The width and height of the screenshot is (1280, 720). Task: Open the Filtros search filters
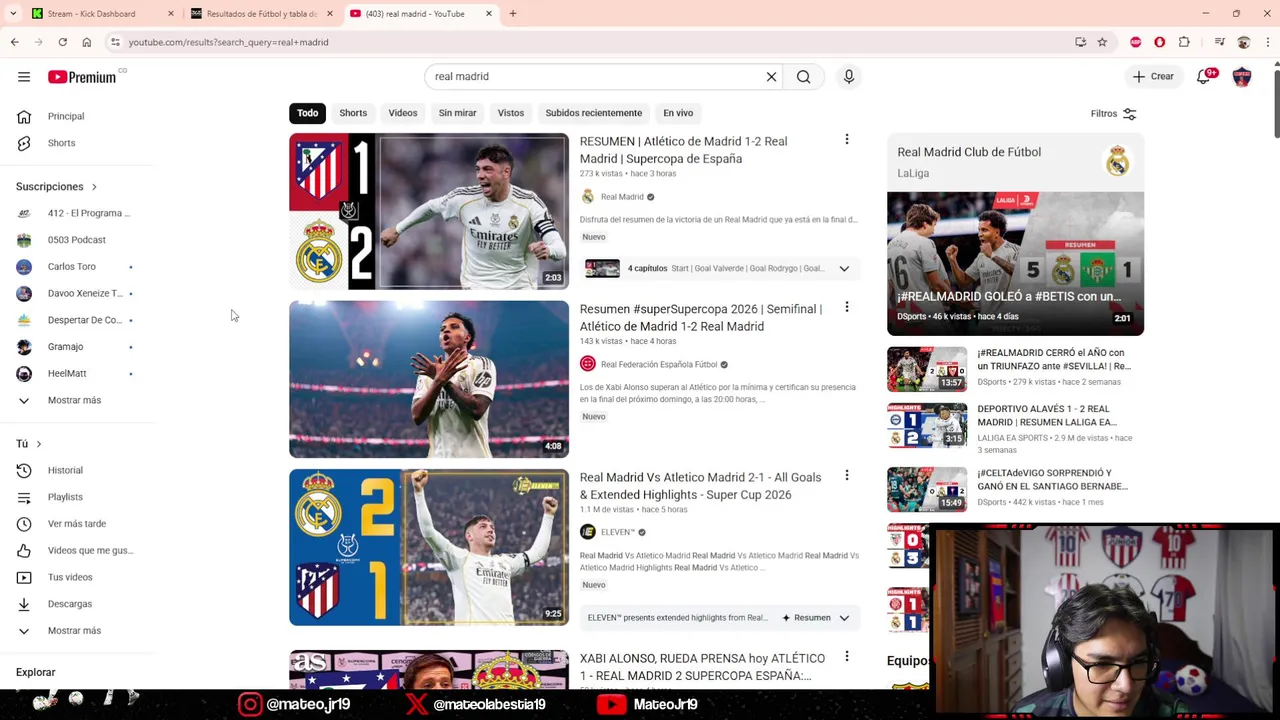1113,114
